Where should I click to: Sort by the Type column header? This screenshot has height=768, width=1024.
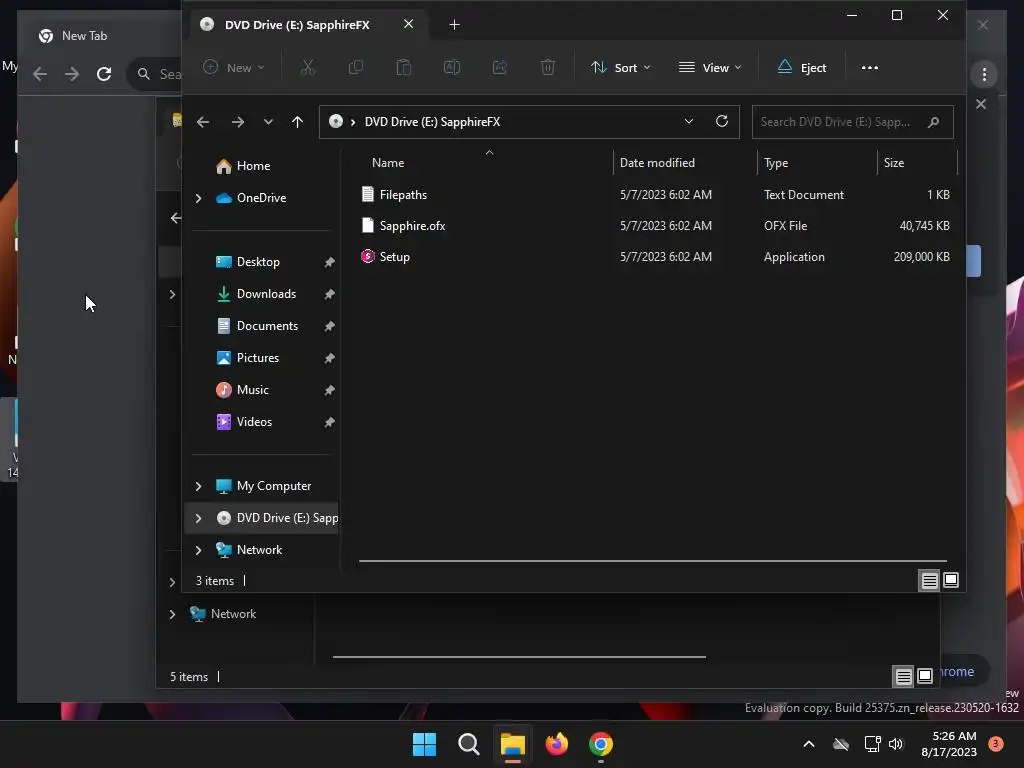(776, 163)
